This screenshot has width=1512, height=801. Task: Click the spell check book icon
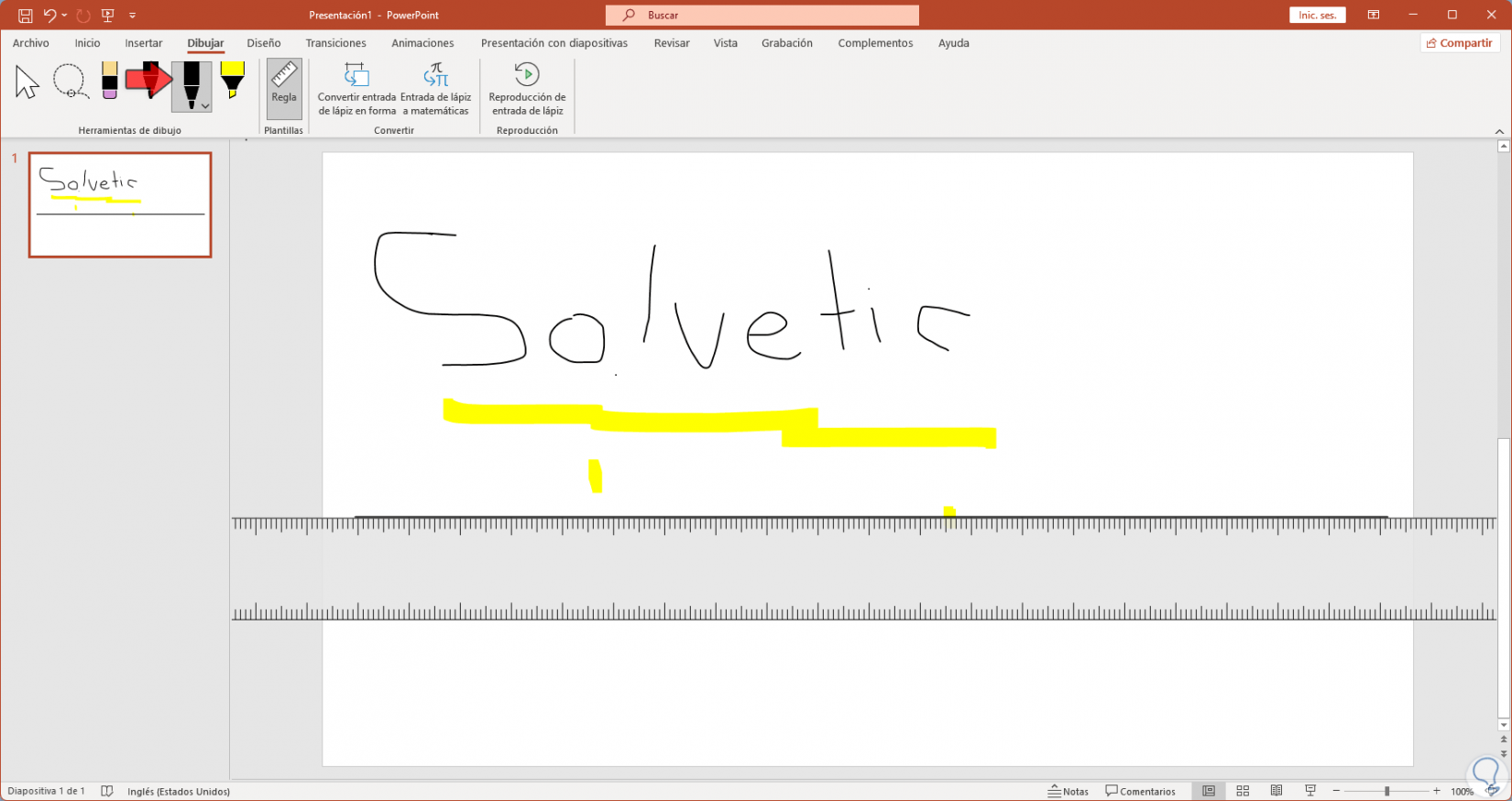click(x=107, y=791)
